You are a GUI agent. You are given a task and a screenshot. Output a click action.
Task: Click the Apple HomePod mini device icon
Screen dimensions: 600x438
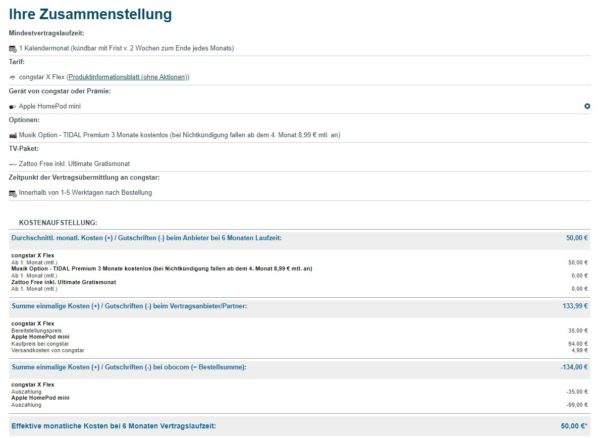12,105
